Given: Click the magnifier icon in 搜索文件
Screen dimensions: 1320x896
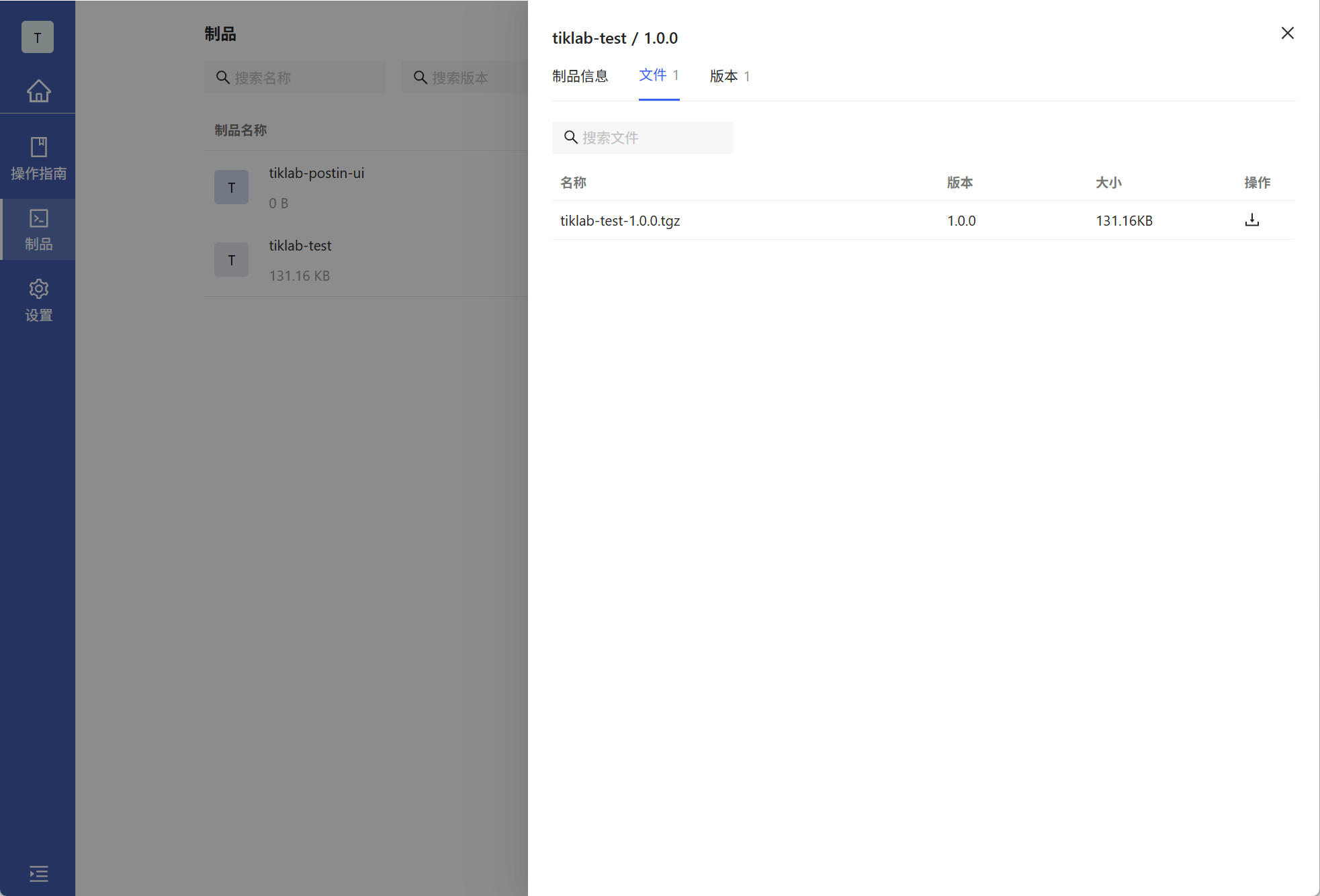Looking at the screenshot, I should click(x=570, y=138).
